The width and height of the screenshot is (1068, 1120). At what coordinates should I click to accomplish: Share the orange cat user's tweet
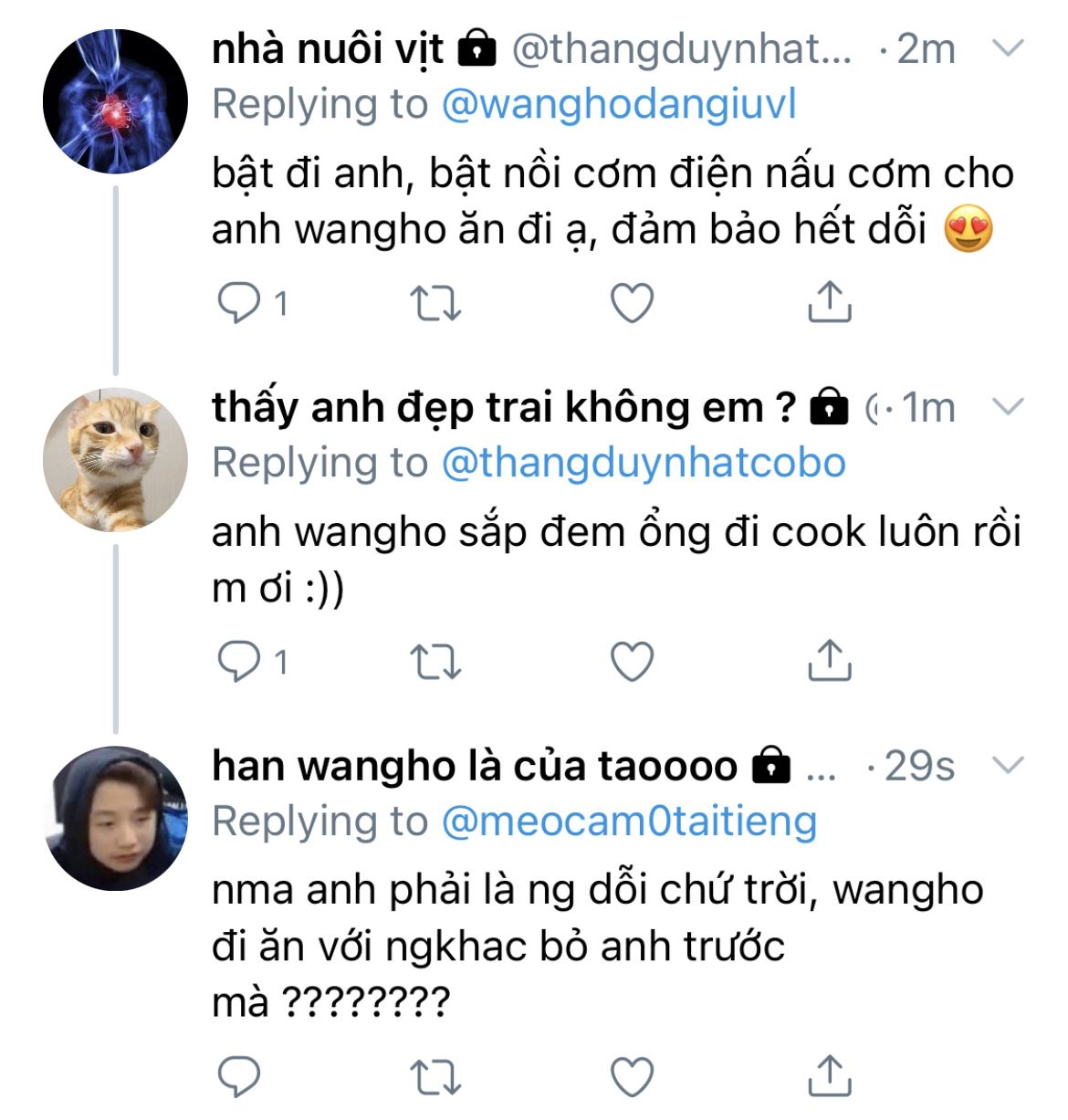(x=829, y=661)
